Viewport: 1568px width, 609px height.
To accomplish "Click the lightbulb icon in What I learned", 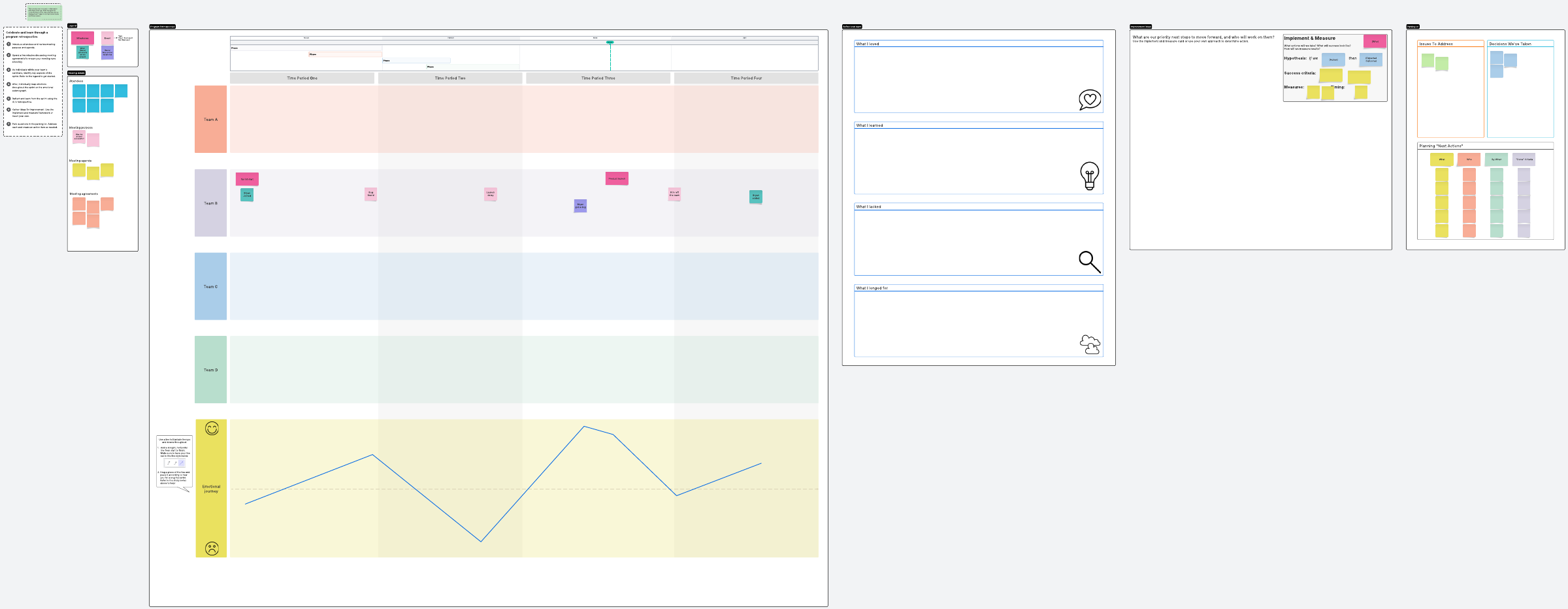I will click(1089, 176).
